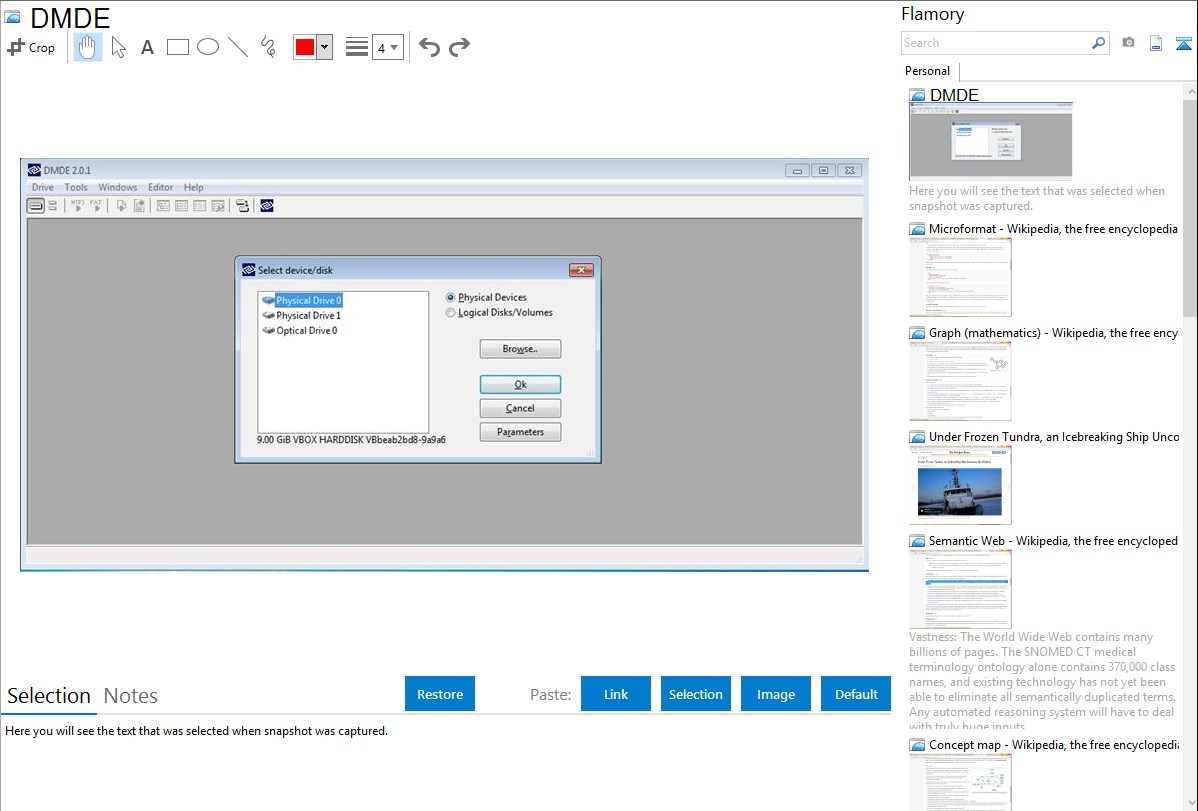This screenshot has width=1198, height=811.
Task: Click the blue hat icon in Flamory header
Action: [1183, 44]
